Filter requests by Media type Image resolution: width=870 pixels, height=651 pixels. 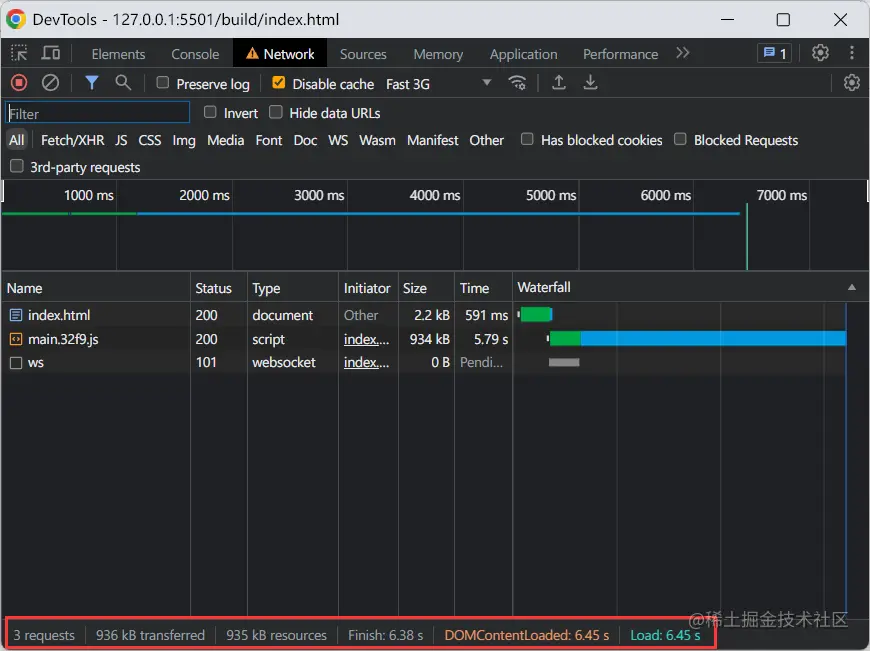[x=225, y=140]
